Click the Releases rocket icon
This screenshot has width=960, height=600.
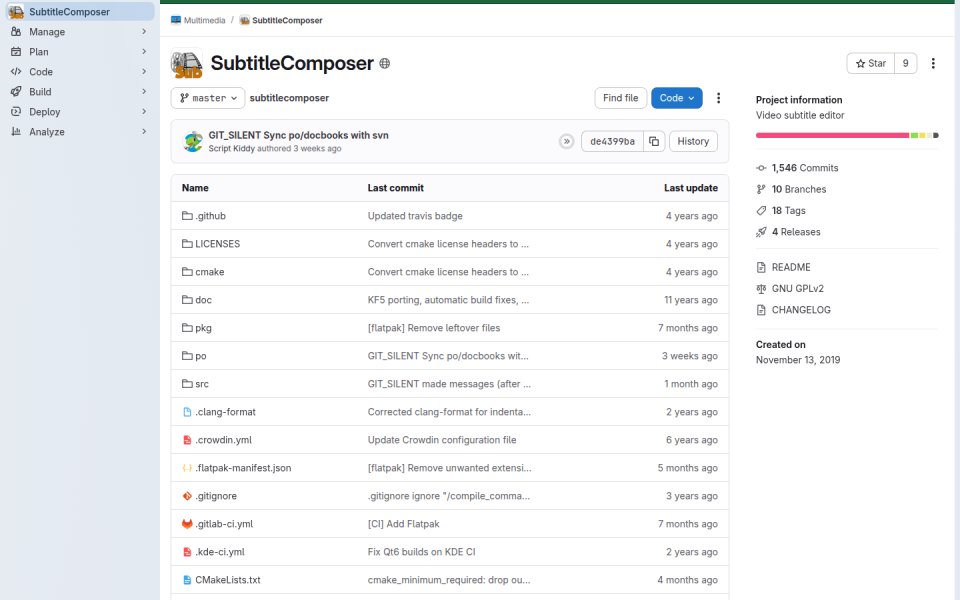pos(761,232)
